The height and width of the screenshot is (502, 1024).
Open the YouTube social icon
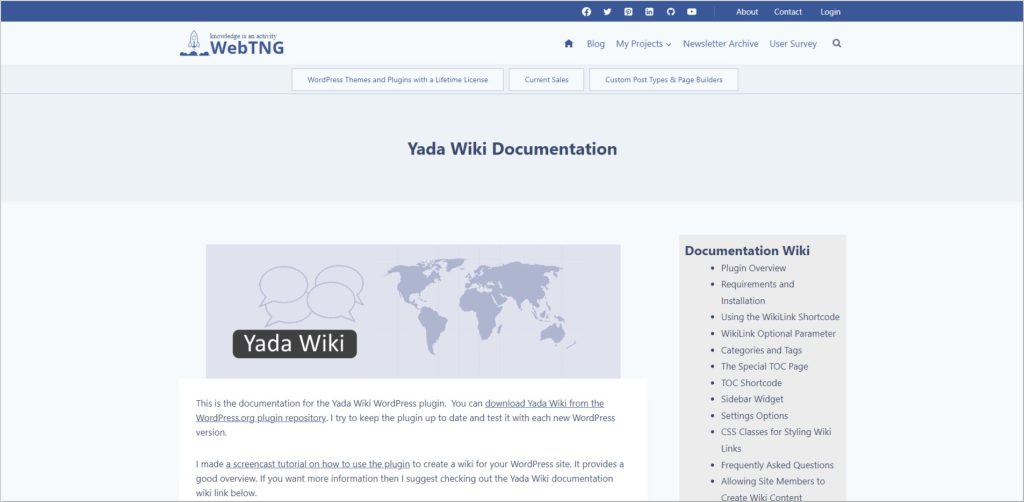pos(692,12)
